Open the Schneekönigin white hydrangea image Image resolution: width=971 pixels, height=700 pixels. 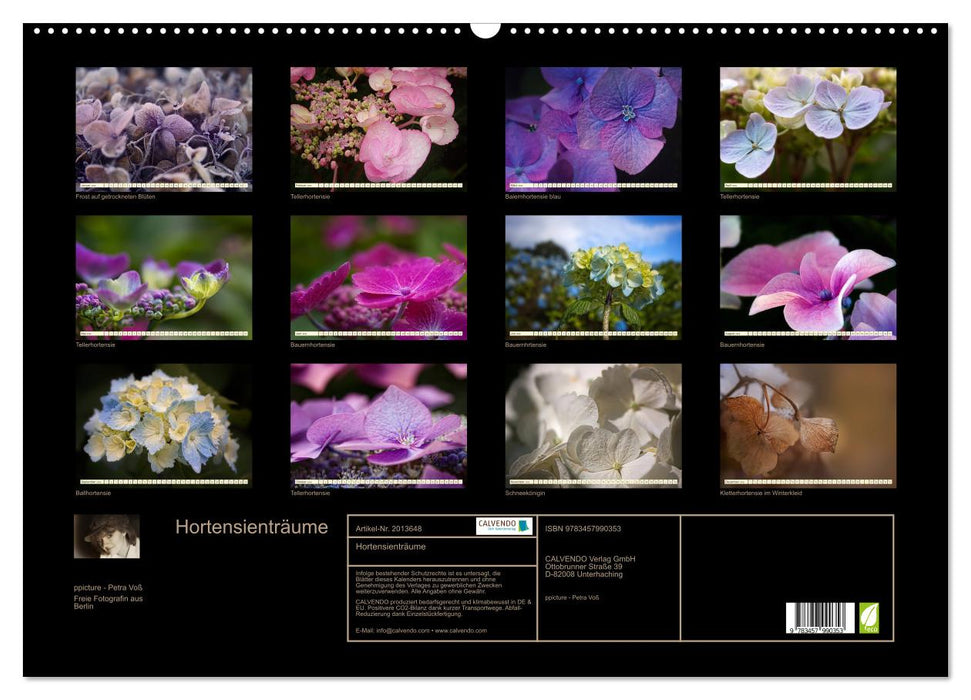(x=595, y=425)
